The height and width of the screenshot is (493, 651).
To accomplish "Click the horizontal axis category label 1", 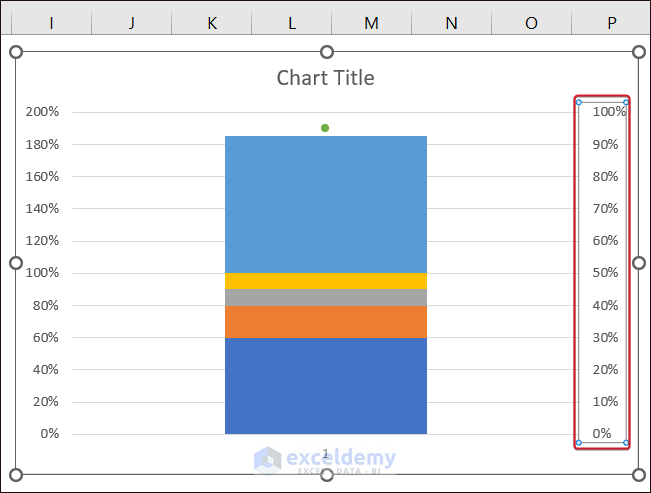I will [325, 453].
